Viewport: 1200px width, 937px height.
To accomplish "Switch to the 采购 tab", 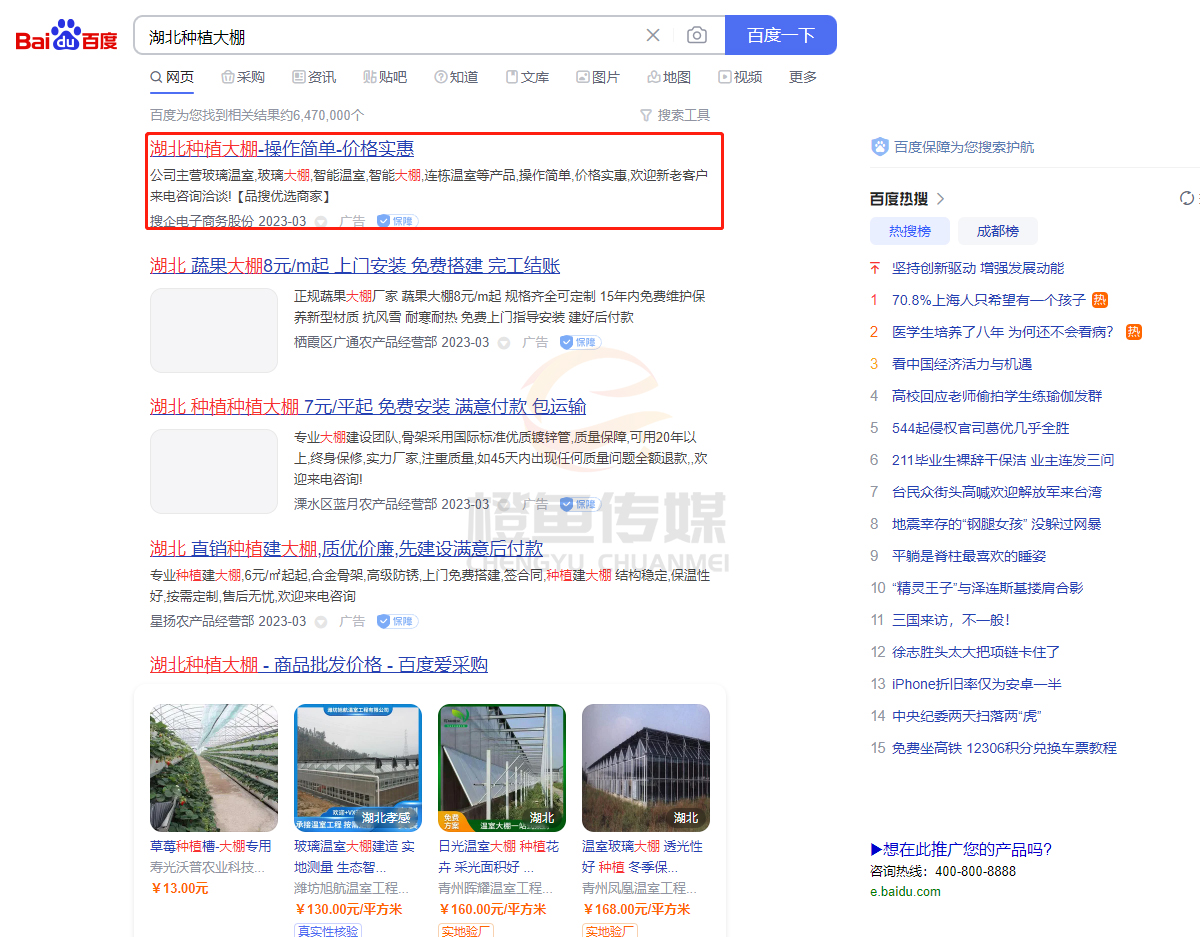I will pos(243,77).
